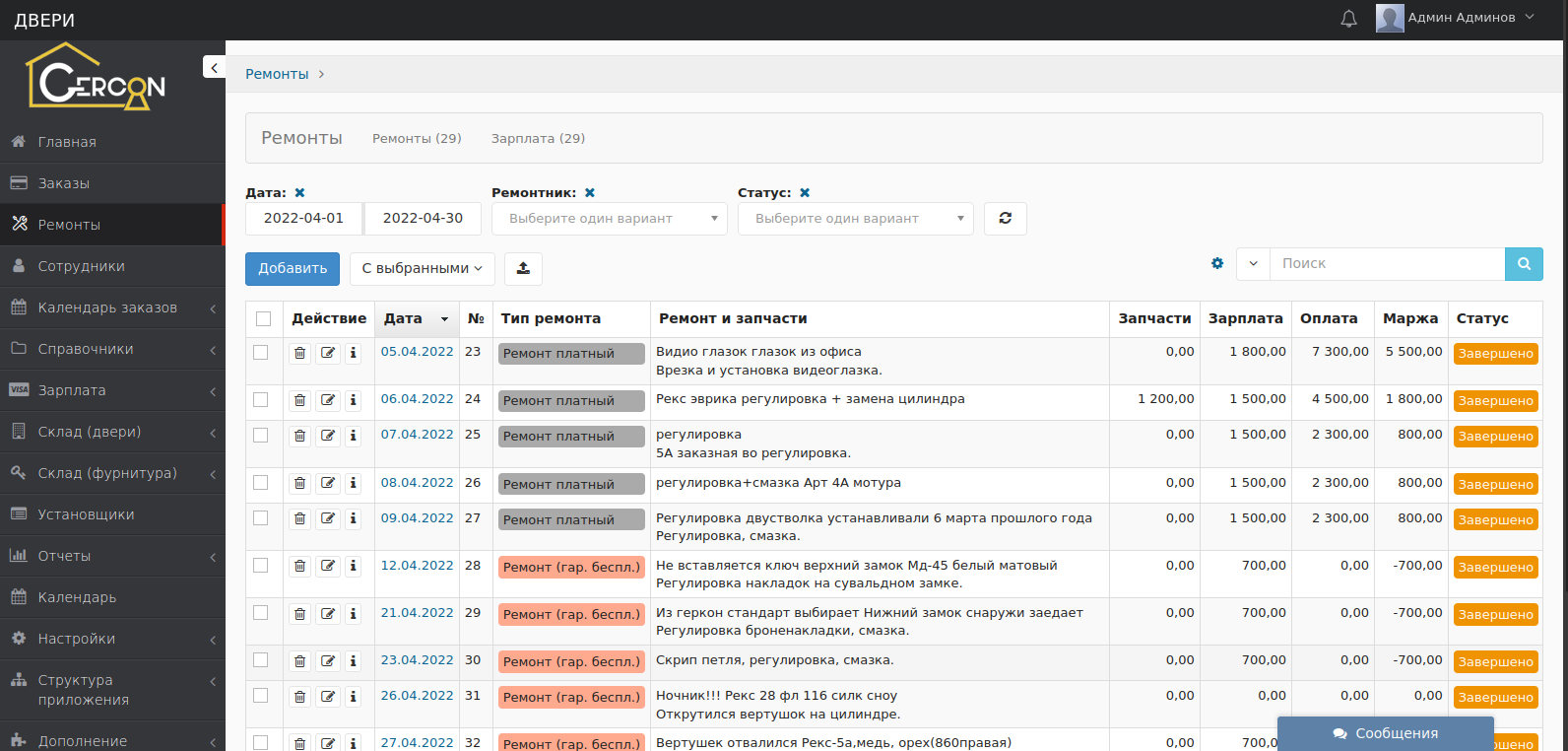The height and width of the screenshot is (751, 1568).
Task: Edit repair number 24 with pencil icon
Action: click(x=328, y=400)
